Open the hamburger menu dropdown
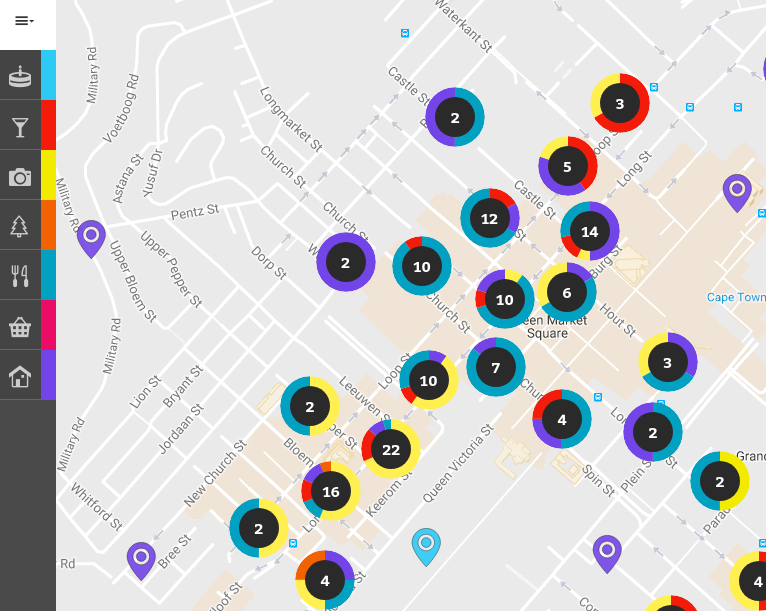767x611 pixels. [24, 21]
